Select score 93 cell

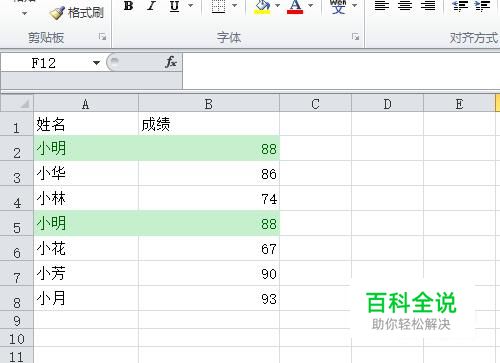click(209, 298)
